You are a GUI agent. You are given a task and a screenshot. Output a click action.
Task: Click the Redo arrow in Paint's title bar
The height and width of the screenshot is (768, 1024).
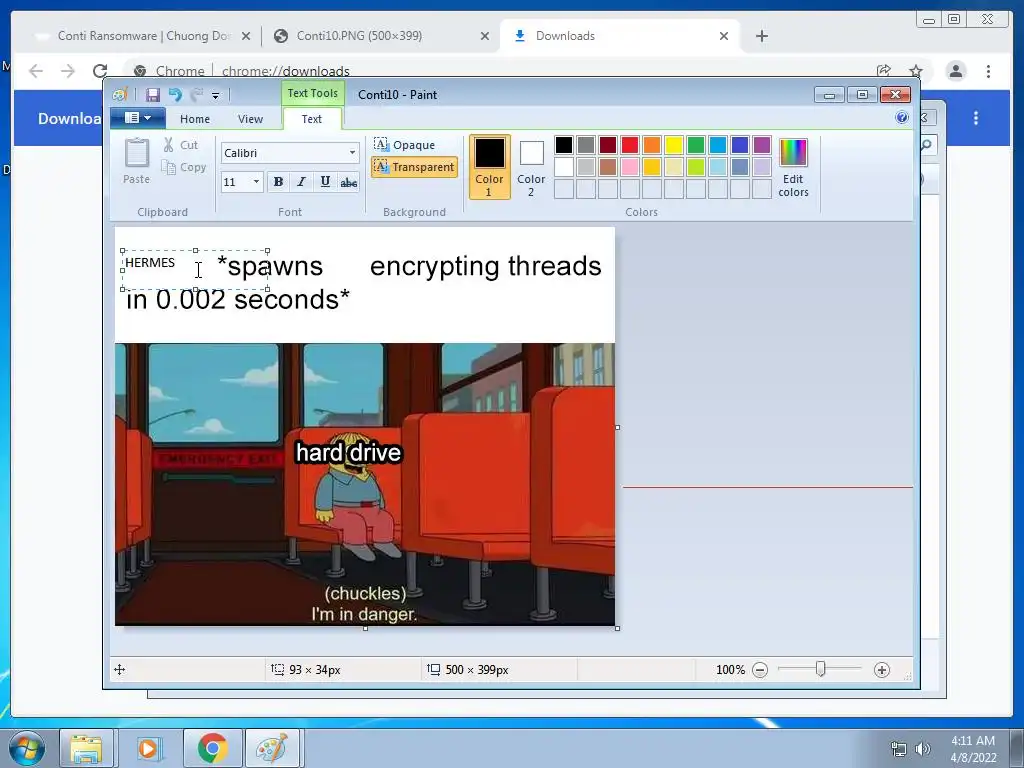click(197, 95)
